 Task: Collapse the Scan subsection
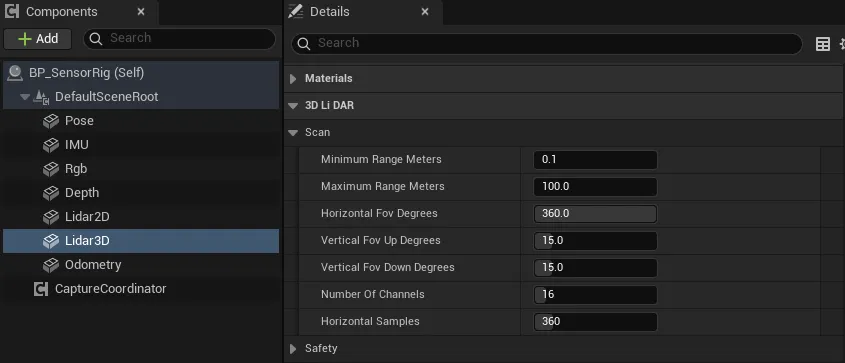293,132
